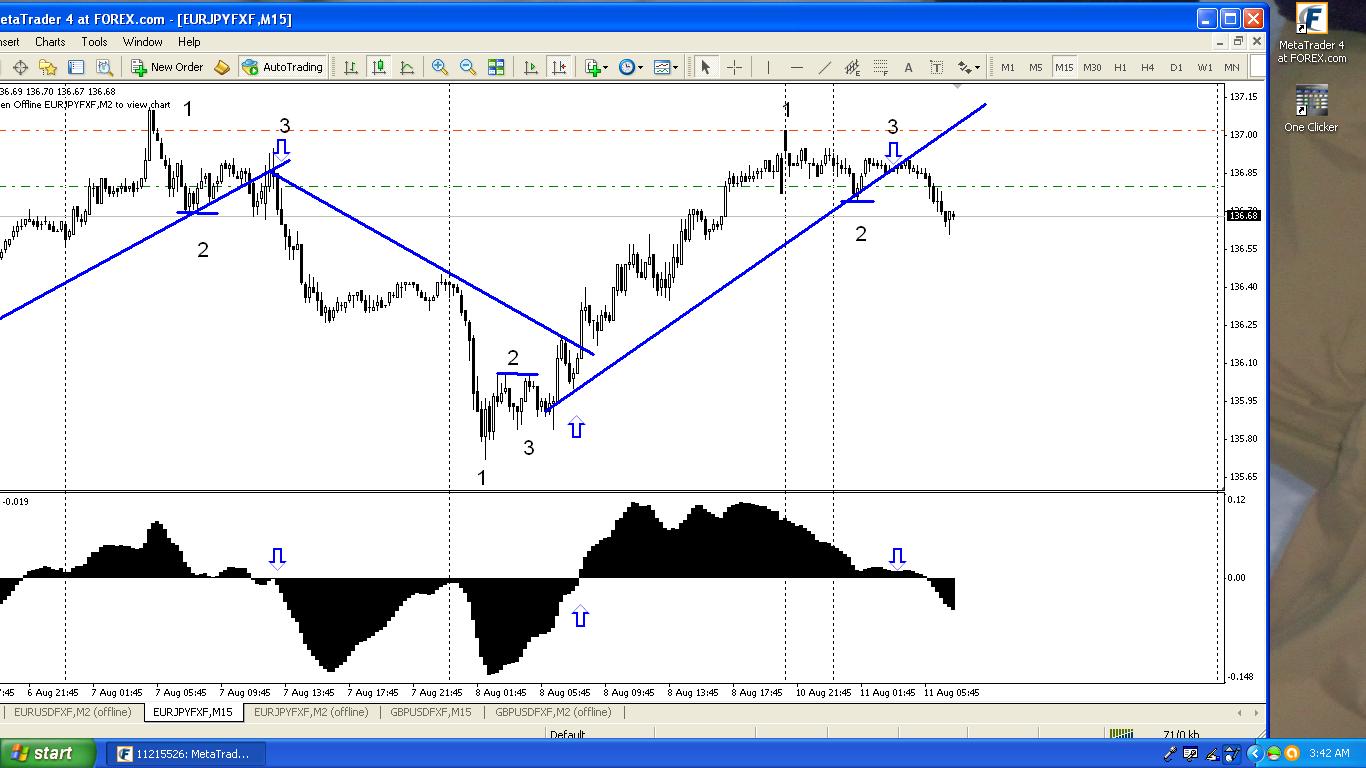Image resolution: width=1366 pixels, height=768 pixels.
Task: Switch chart to candlesticks style
Action: tap(379, 67)
